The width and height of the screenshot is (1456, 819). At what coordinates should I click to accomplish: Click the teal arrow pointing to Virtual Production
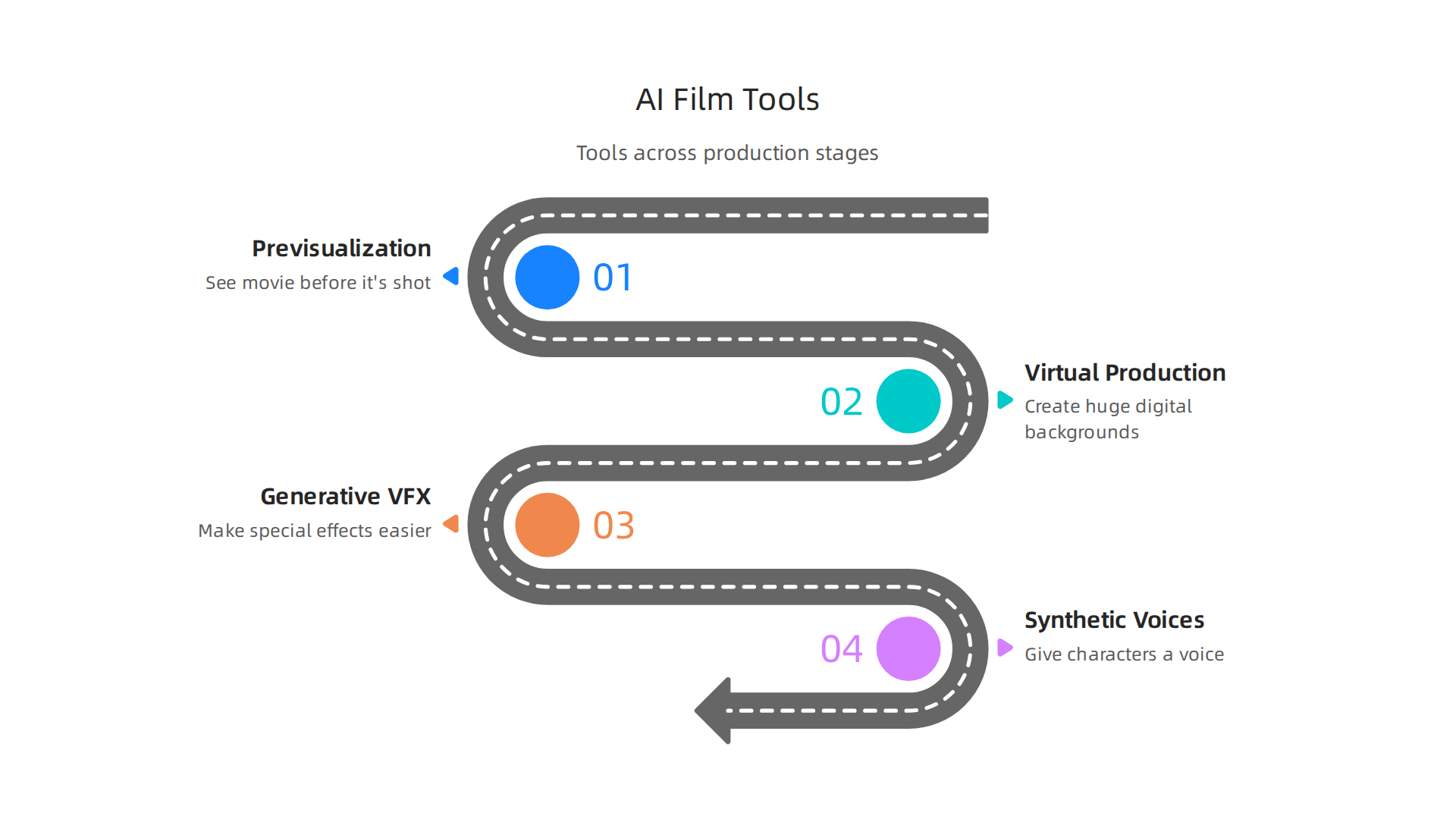1005,400
